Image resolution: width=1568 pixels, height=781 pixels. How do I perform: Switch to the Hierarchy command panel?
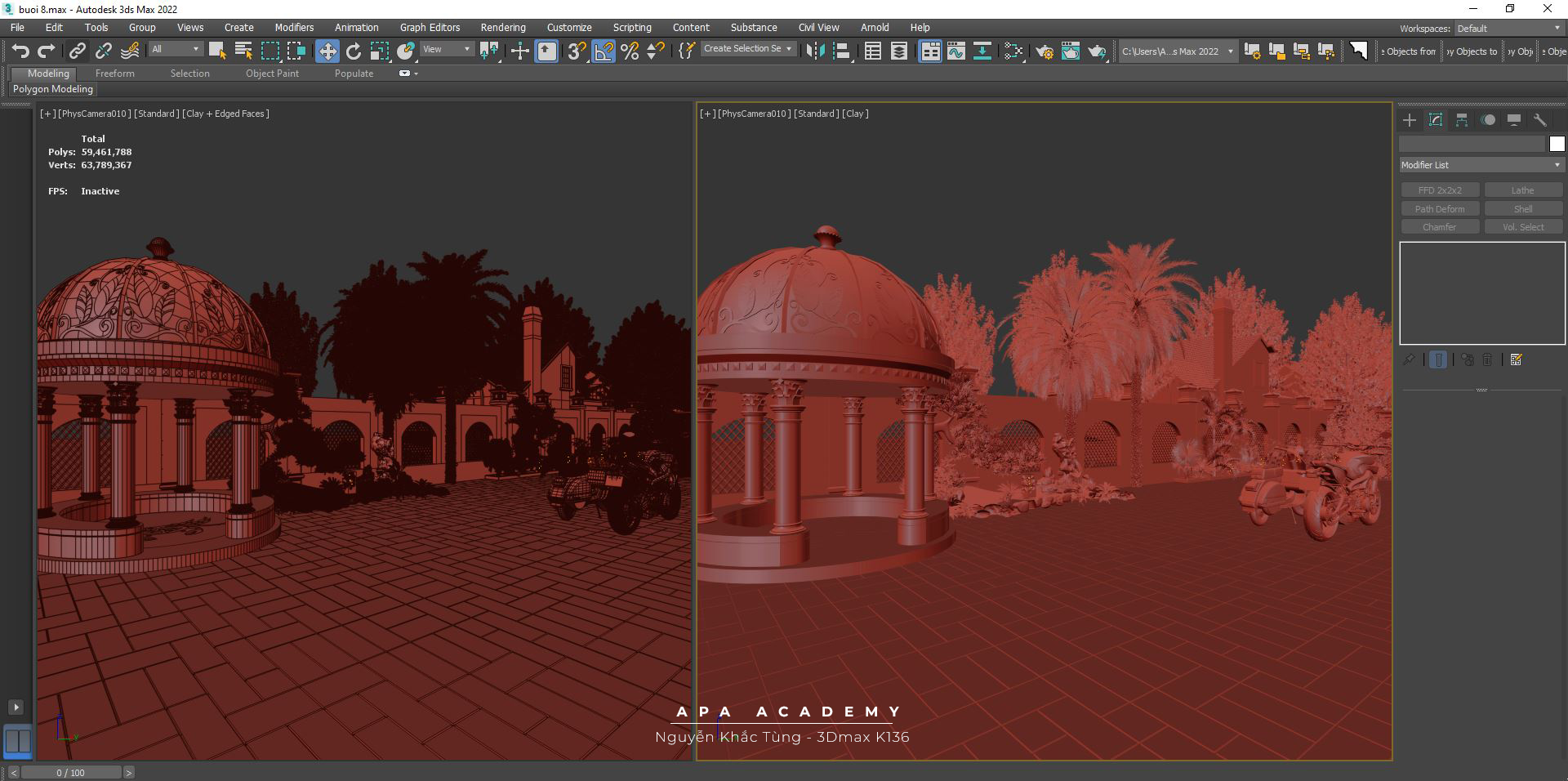tap(1462, 120)
